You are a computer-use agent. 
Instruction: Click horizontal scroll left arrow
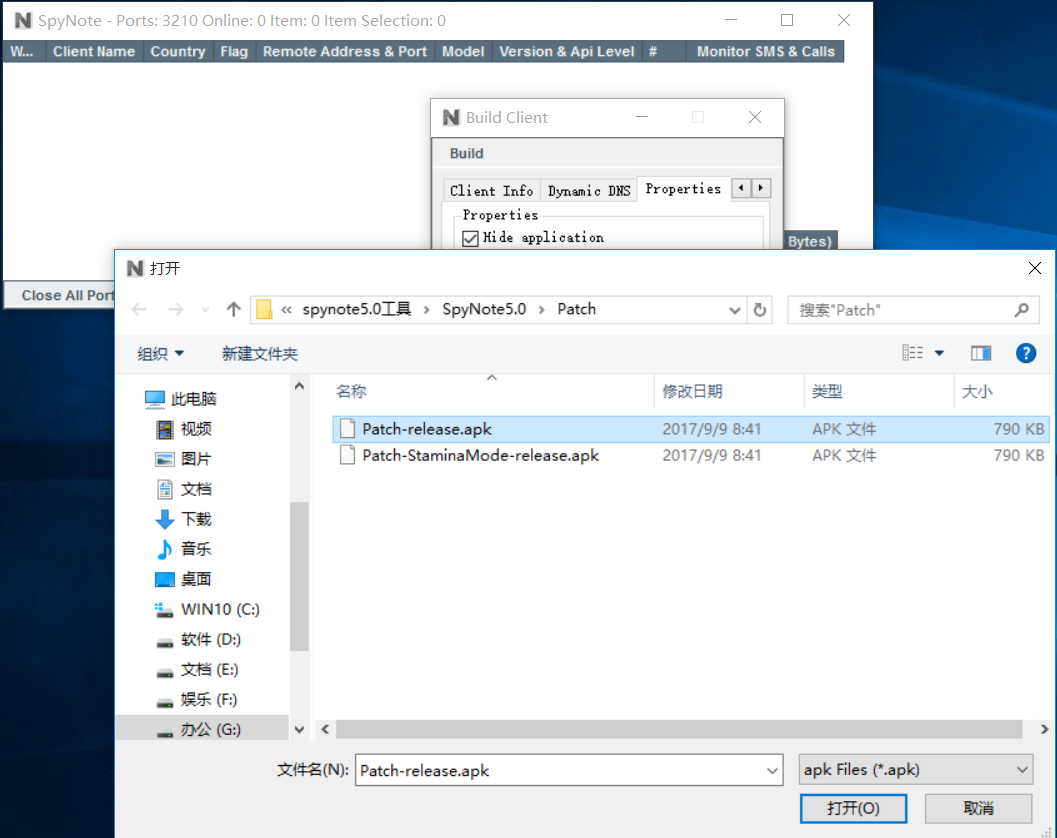(326, 729)
